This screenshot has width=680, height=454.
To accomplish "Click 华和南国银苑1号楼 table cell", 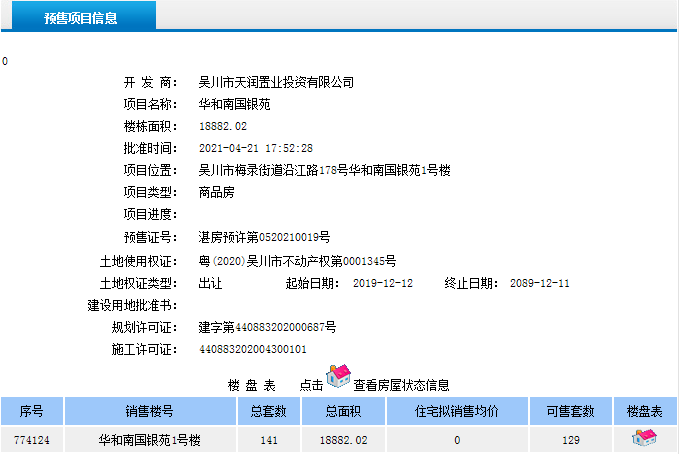I will (150, 440).
